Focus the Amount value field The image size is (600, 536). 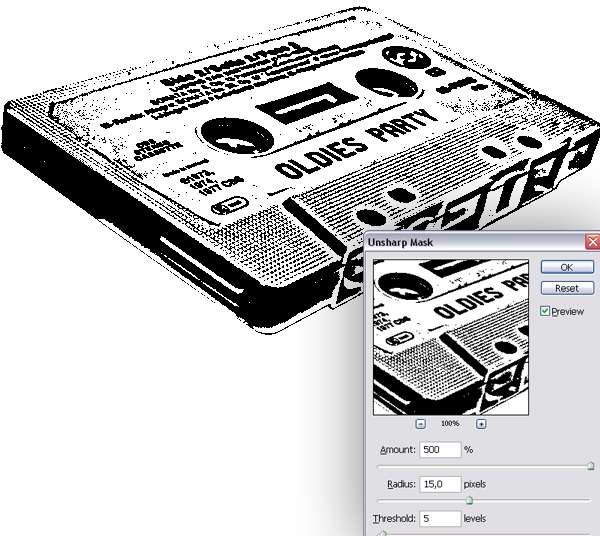pos(439,450)
